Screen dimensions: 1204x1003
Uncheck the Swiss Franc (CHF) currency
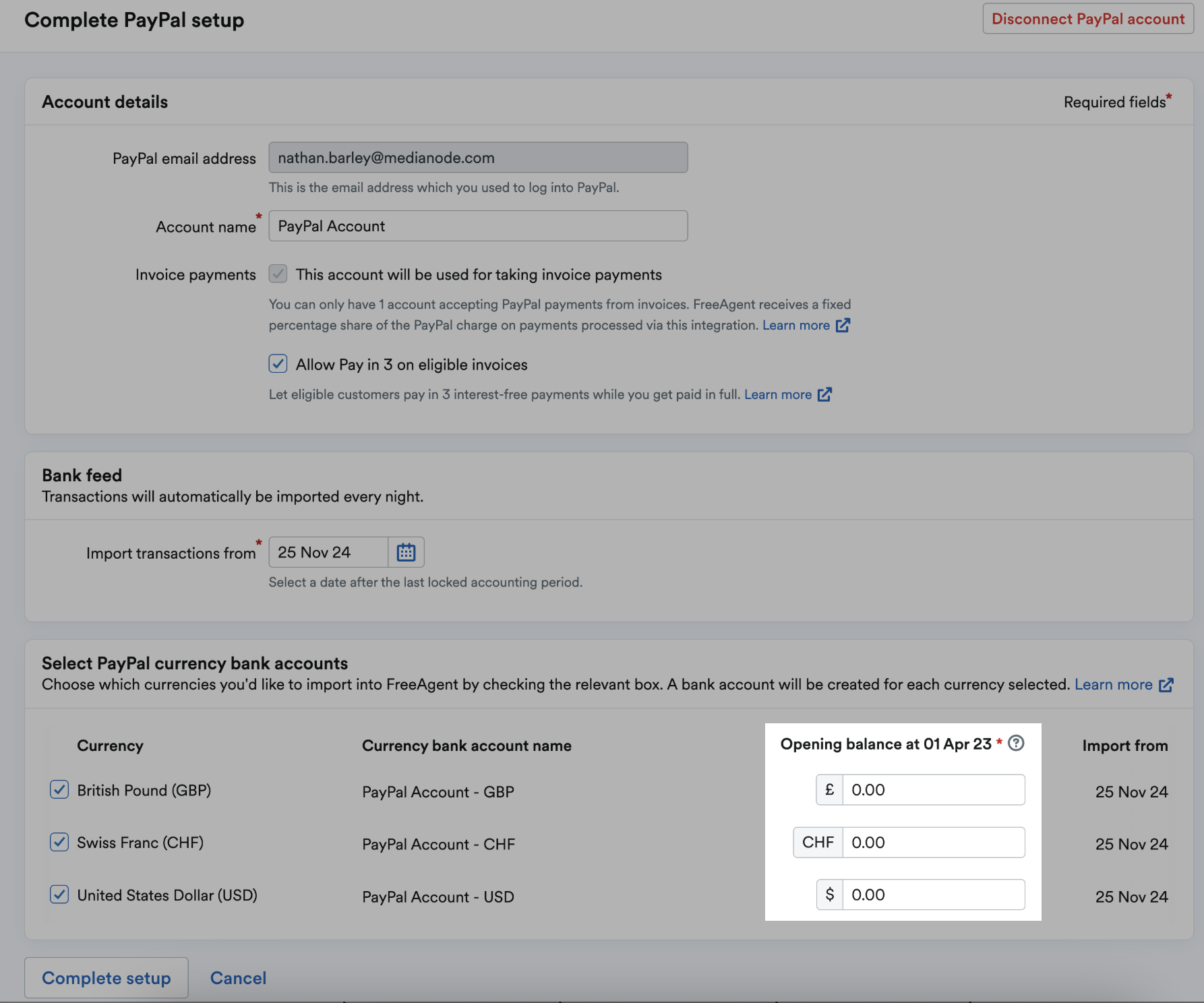59,842
